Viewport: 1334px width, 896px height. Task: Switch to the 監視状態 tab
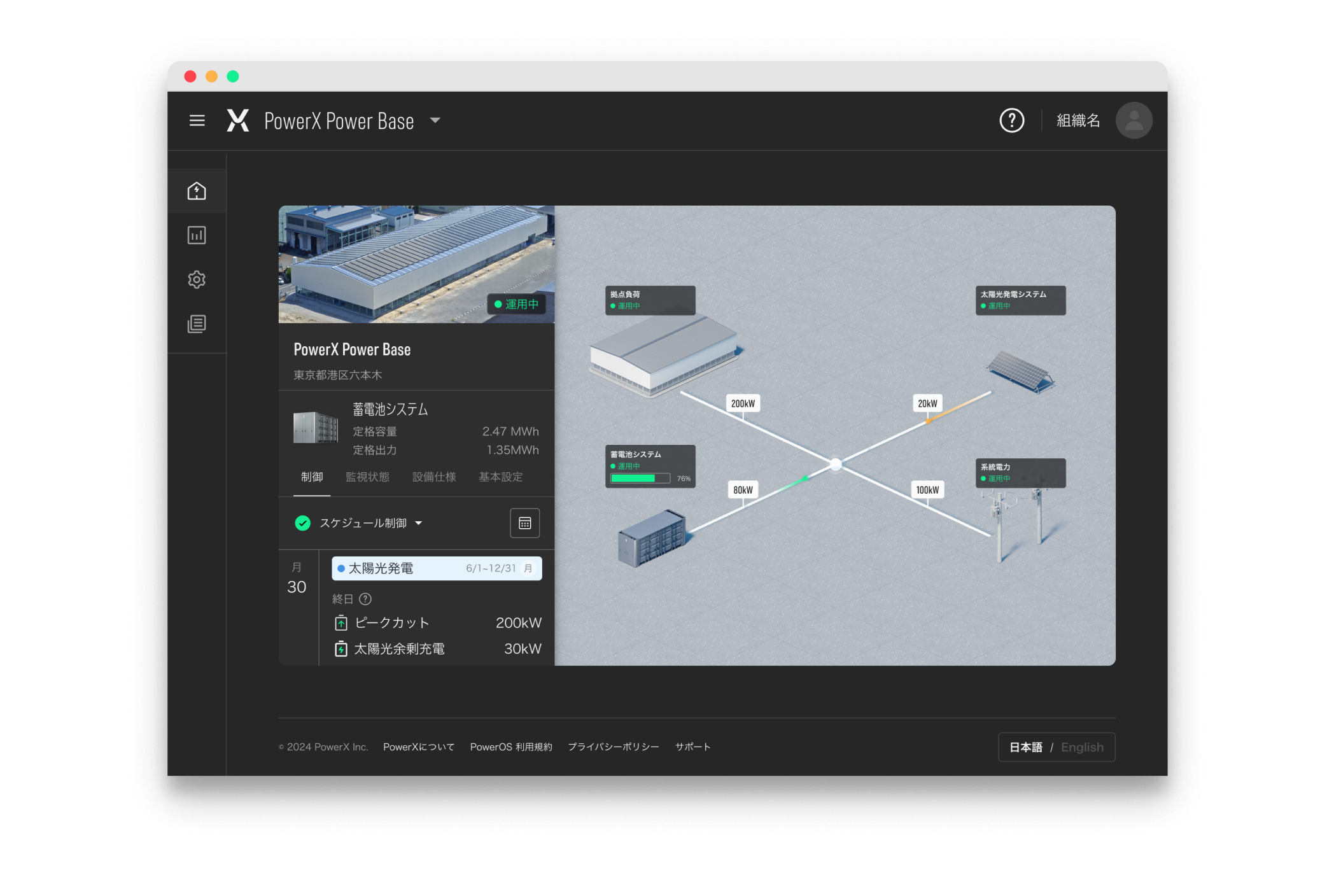pyautogui.click(x=367, y=477)
